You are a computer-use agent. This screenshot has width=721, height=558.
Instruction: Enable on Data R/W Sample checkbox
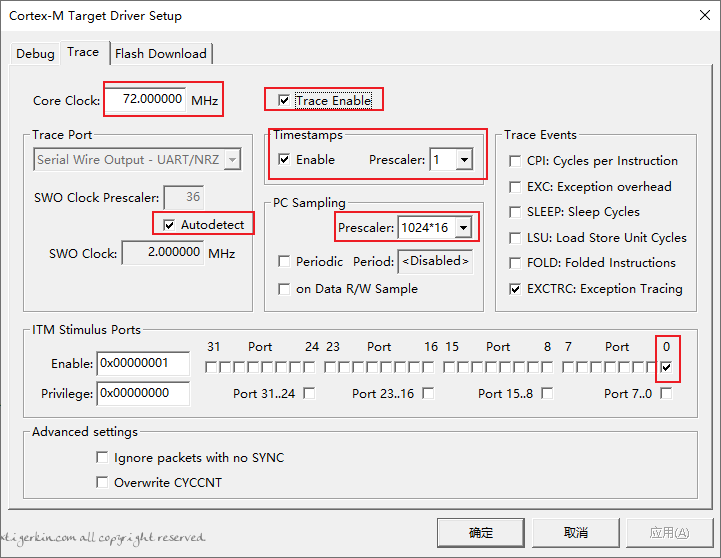(284, 289)
